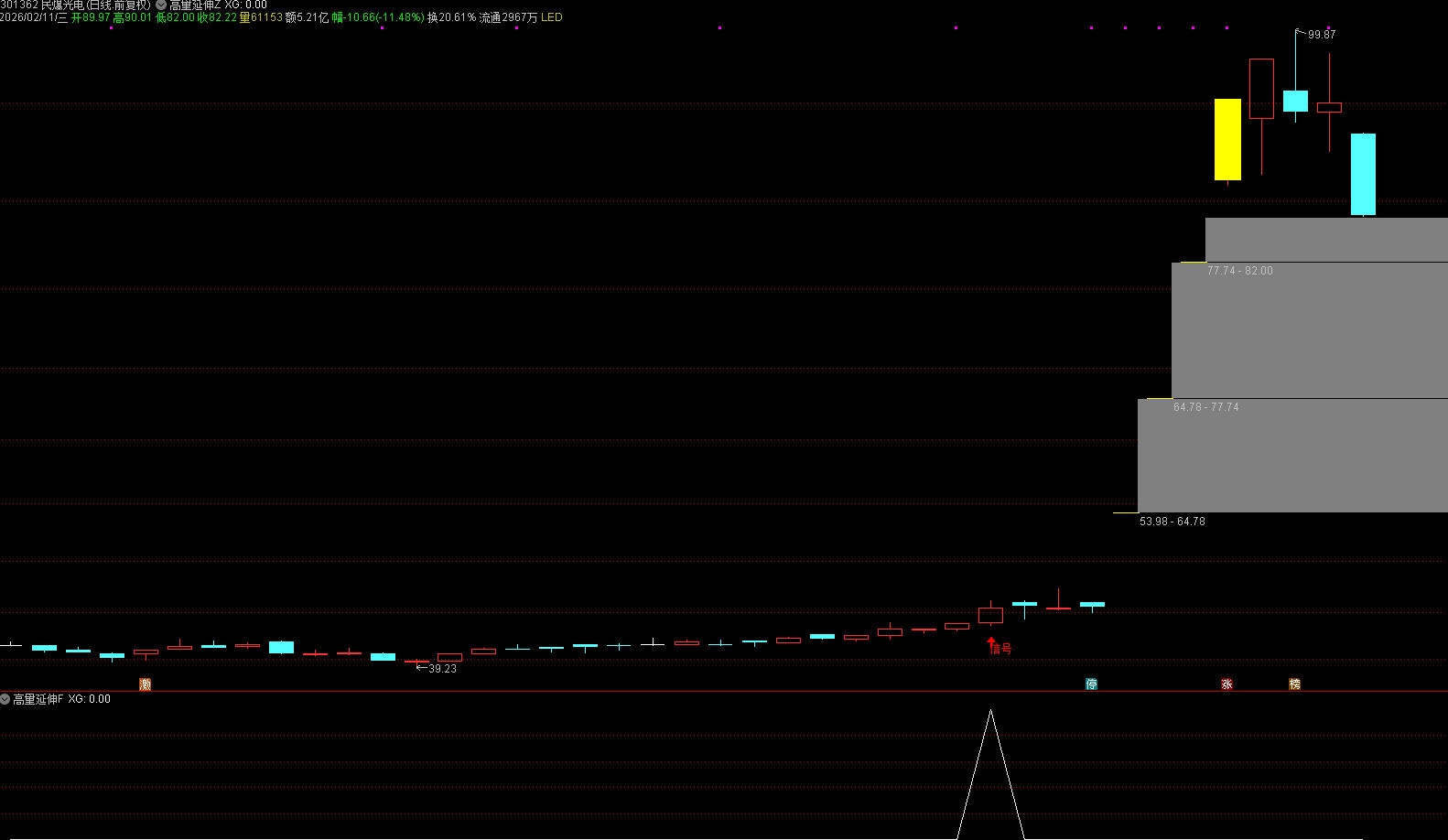Select the tall red hollow candlestick near top
Screen dimensions: 1448x840
pos(1261,89)
